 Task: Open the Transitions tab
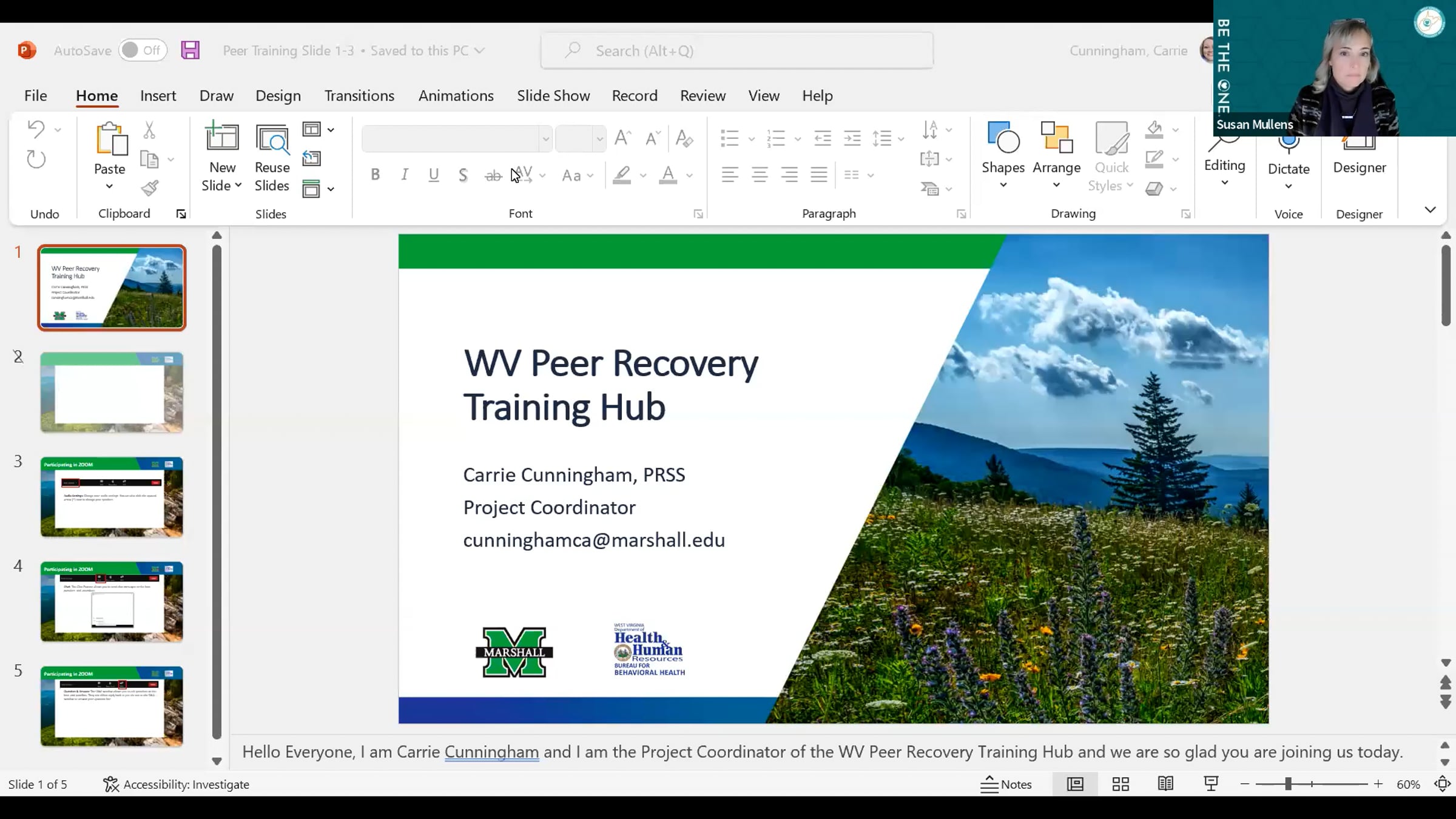click(359, 96)
